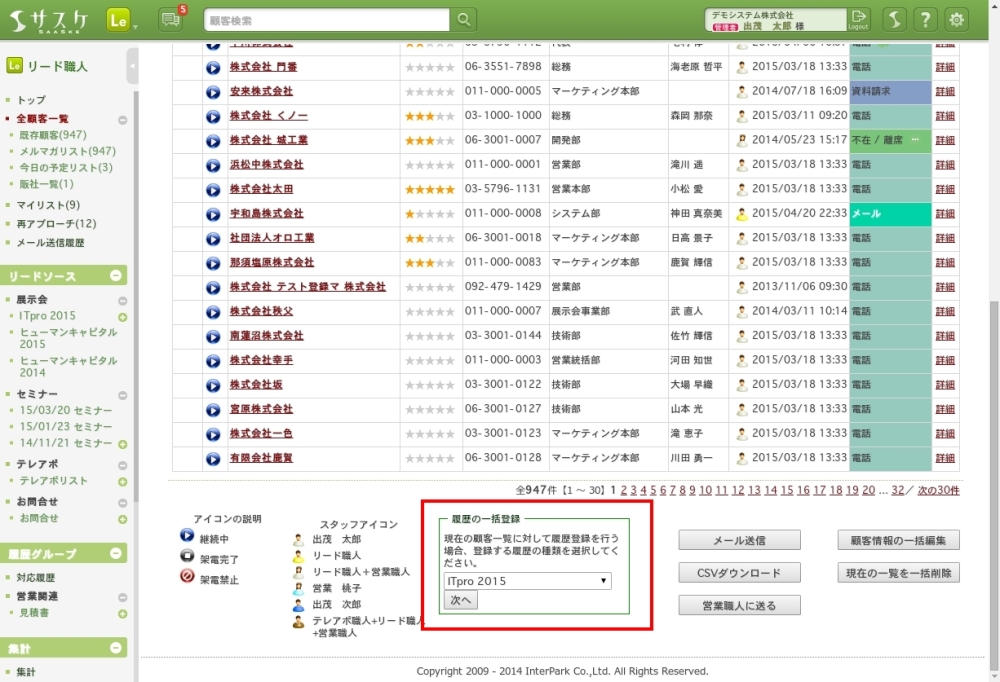Collapse the left sidebar panel

point(133,66)
